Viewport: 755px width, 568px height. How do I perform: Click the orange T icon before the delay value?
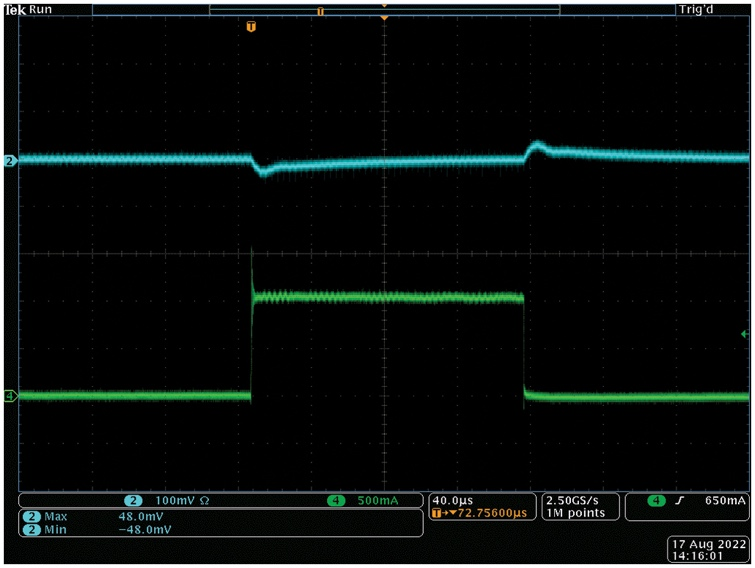click(437, 513)
